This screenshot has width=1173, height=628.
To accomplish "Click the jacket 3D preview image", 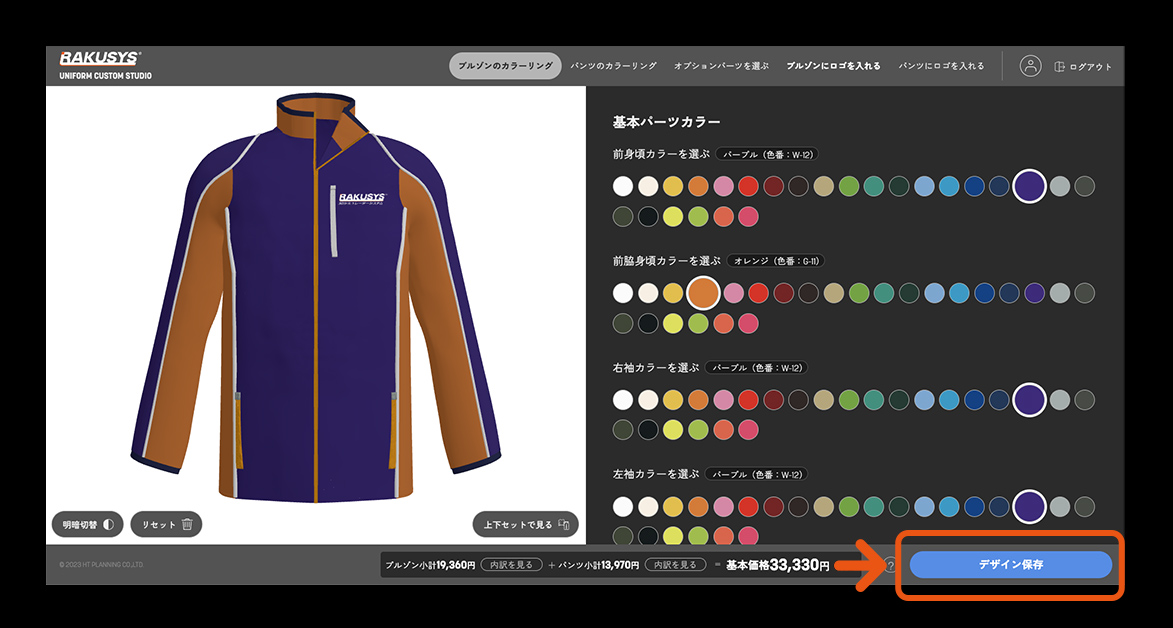I will point(315,300).
